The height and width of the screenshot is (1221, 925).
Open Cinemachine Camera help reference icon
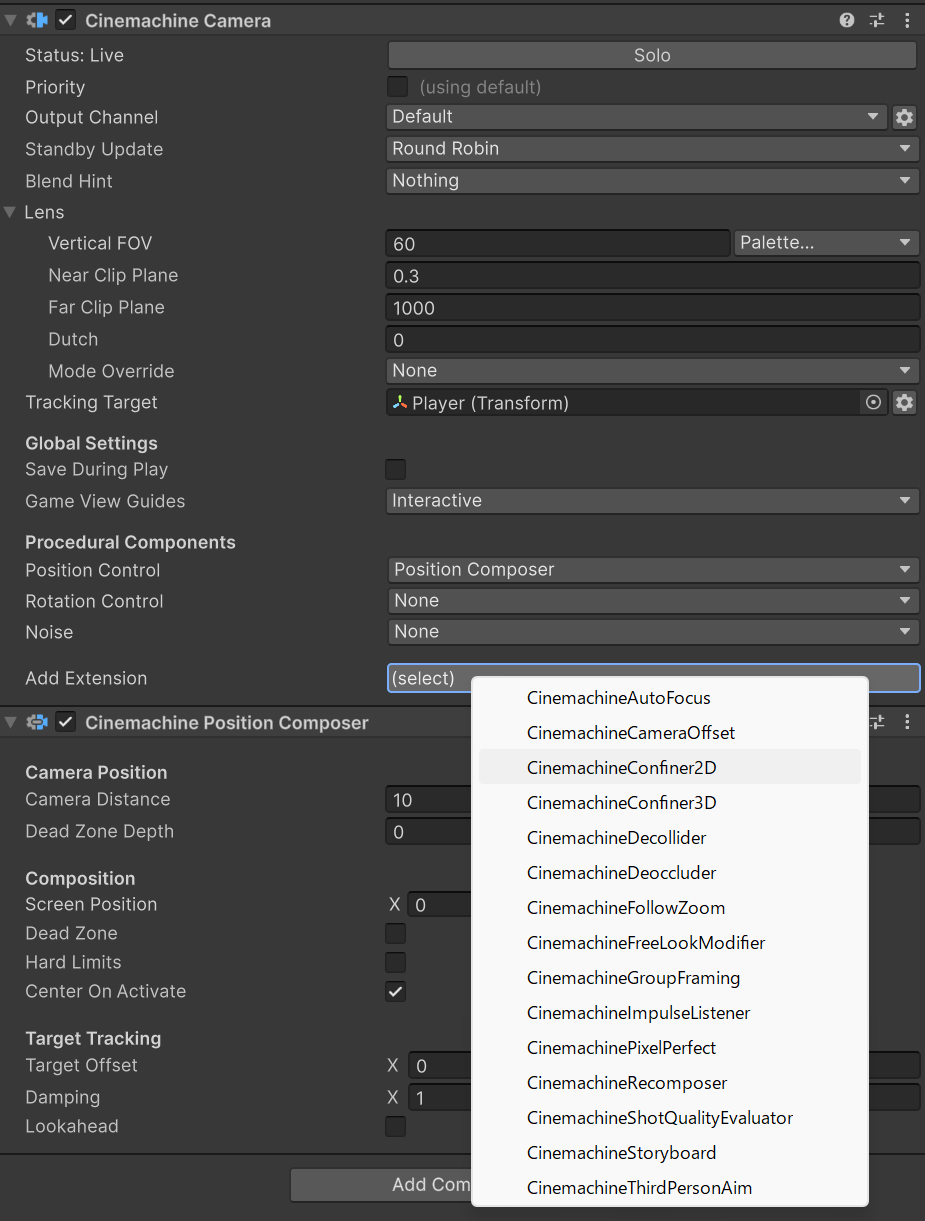(x=847, y=20)
